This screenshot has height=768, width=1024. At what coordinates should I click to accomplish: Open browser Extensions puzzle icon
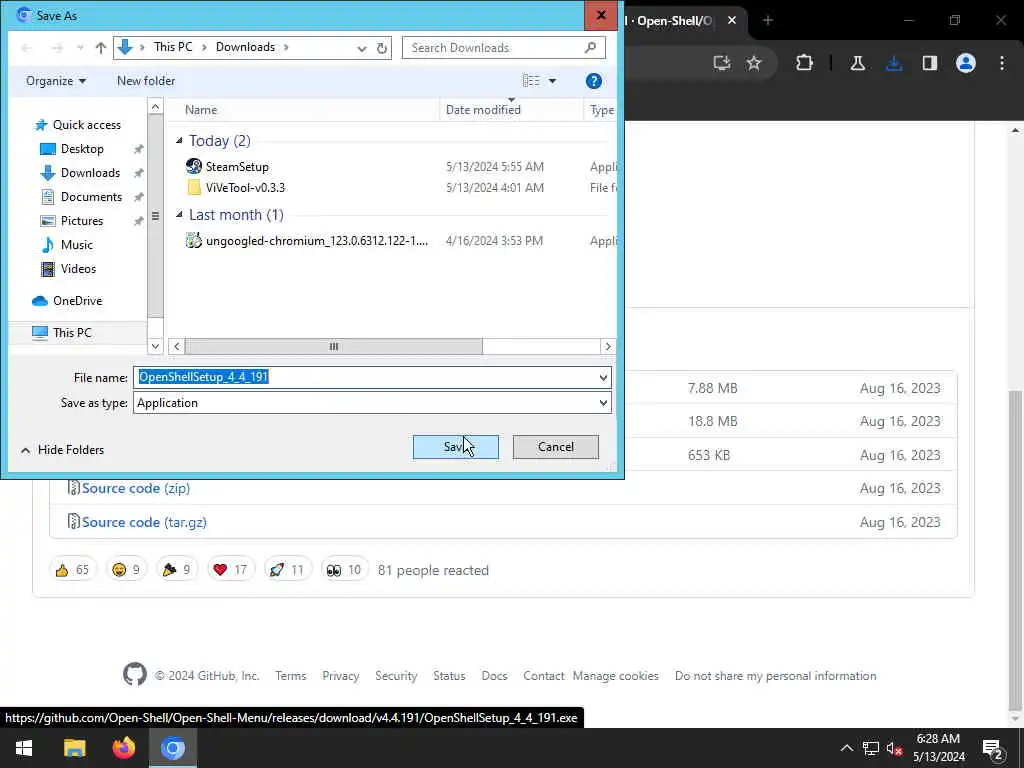click(x=805, y=63)
